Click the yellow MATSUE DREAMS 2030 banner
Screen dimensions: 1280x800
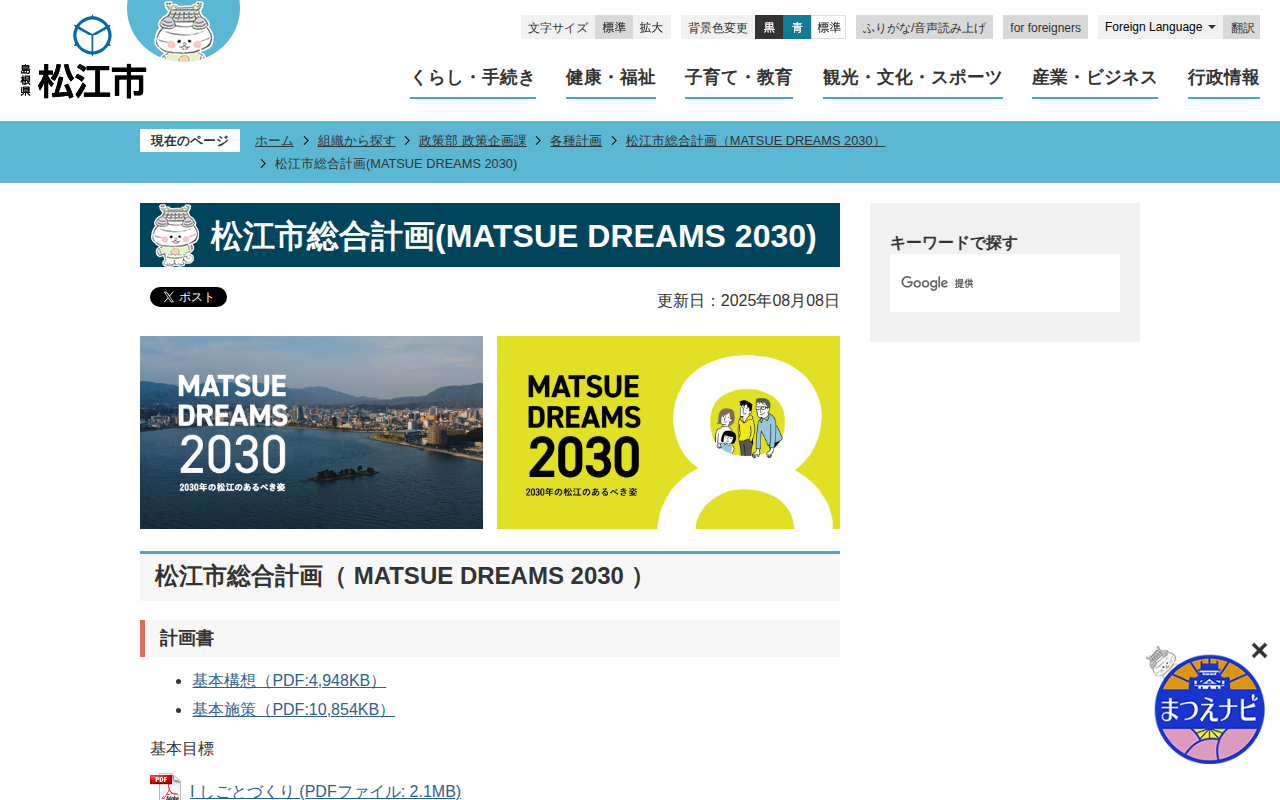[x=668, y=432]
